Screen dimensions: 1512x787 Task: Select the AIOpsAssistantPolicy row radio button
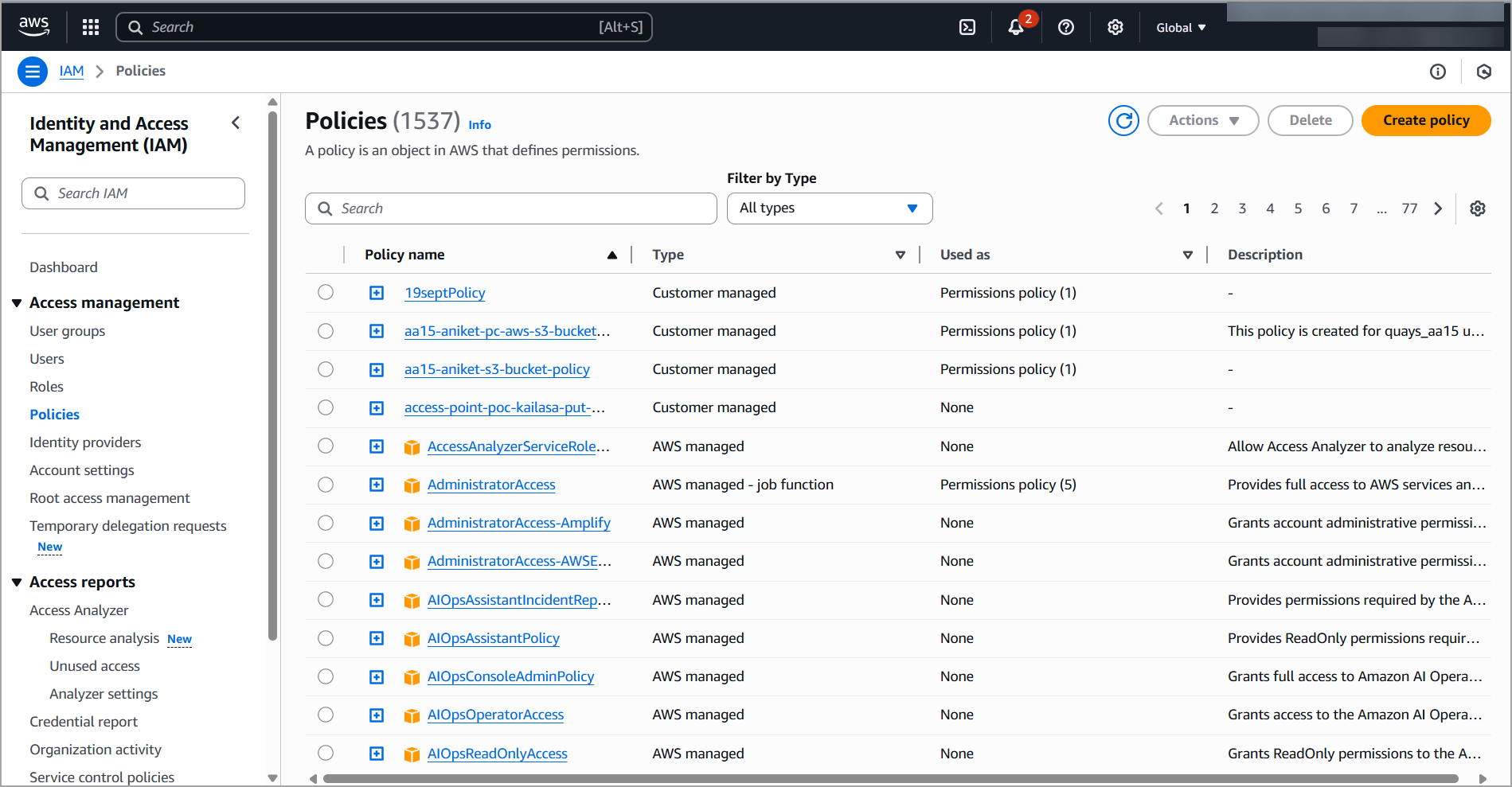coord(325,637)
